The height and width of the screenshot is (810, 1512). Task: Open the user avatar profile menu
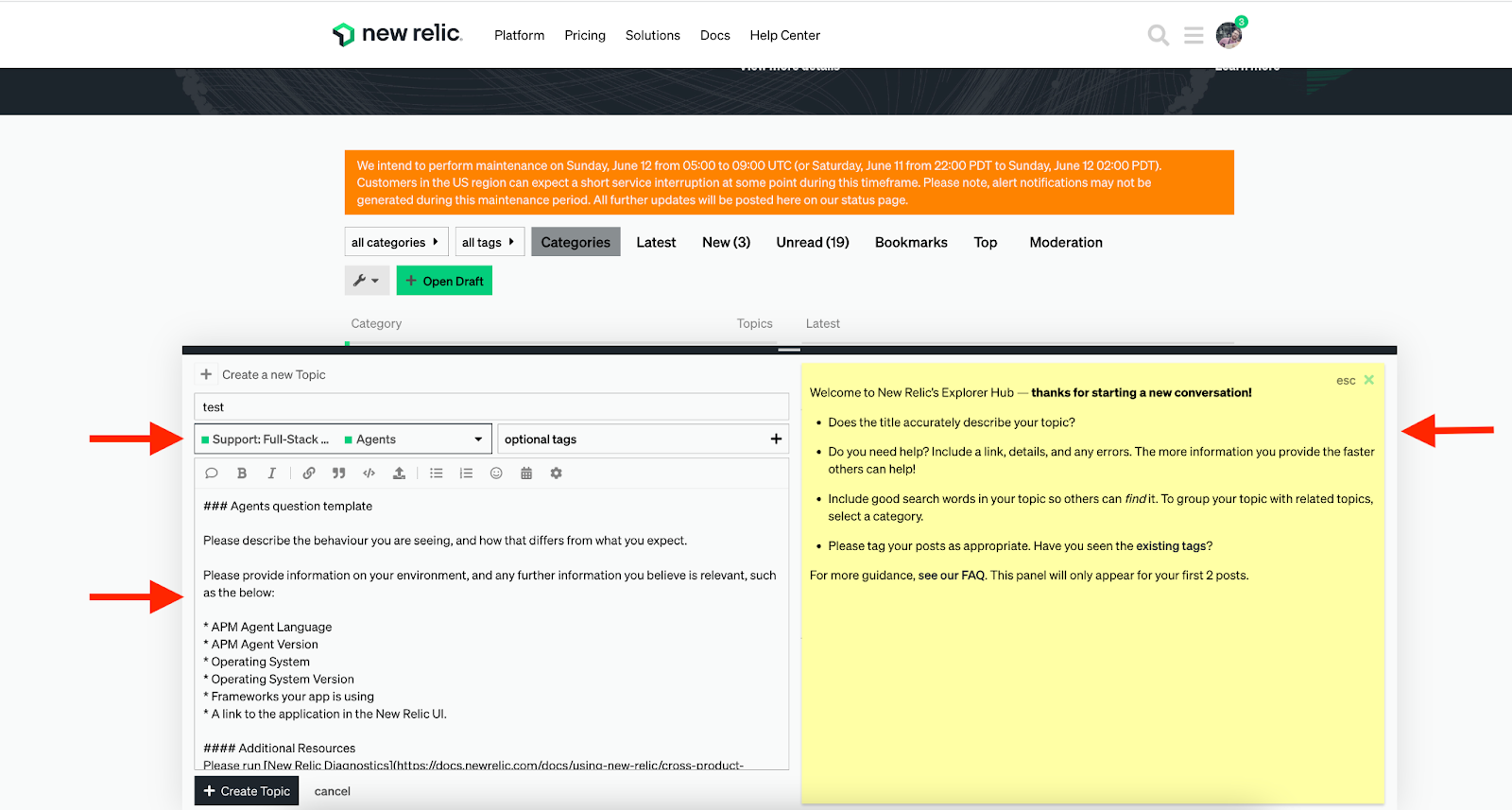click(x=1228, y=36)
